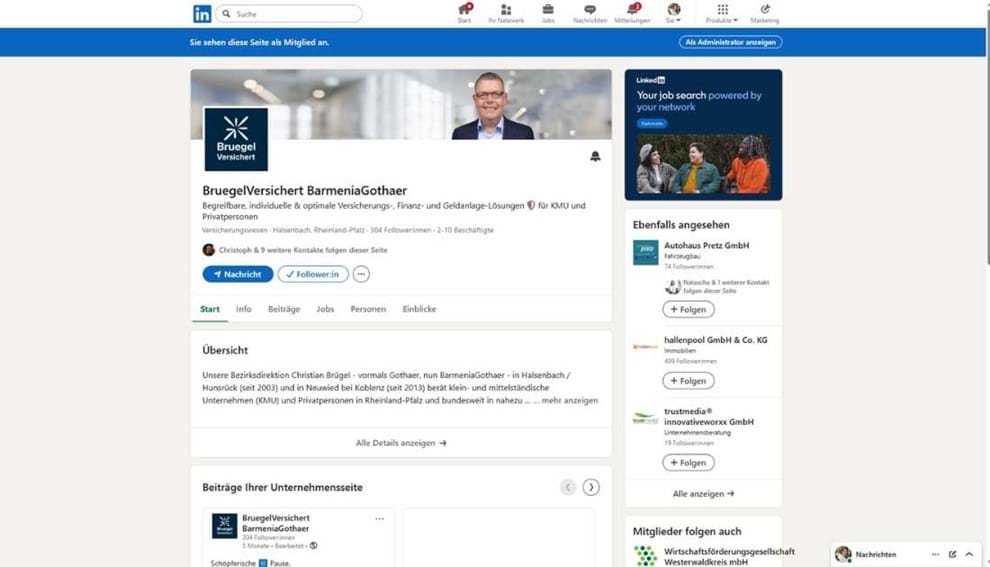Open Alle Details anzeigen link
The height and width of the screenshot is (567, 990).
tap(401, 443)
